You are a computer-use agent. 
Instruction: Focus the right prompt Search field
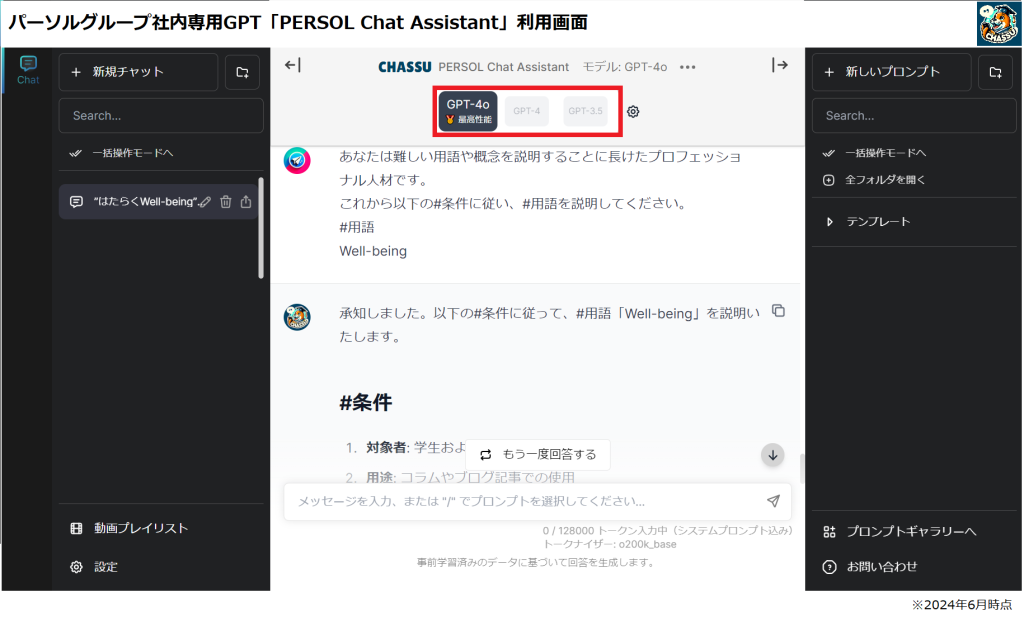pyautogui.click(x=914, y=116)
